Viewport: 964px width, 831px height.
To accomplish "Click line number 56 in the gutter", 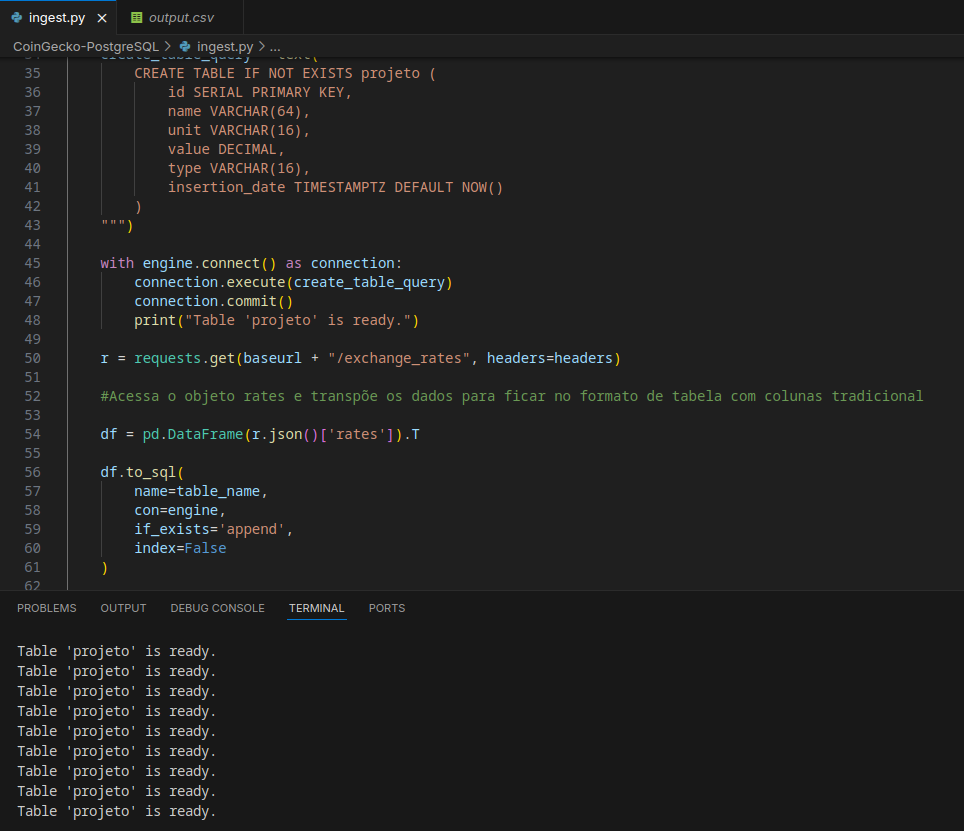I will tap(33, 472).
